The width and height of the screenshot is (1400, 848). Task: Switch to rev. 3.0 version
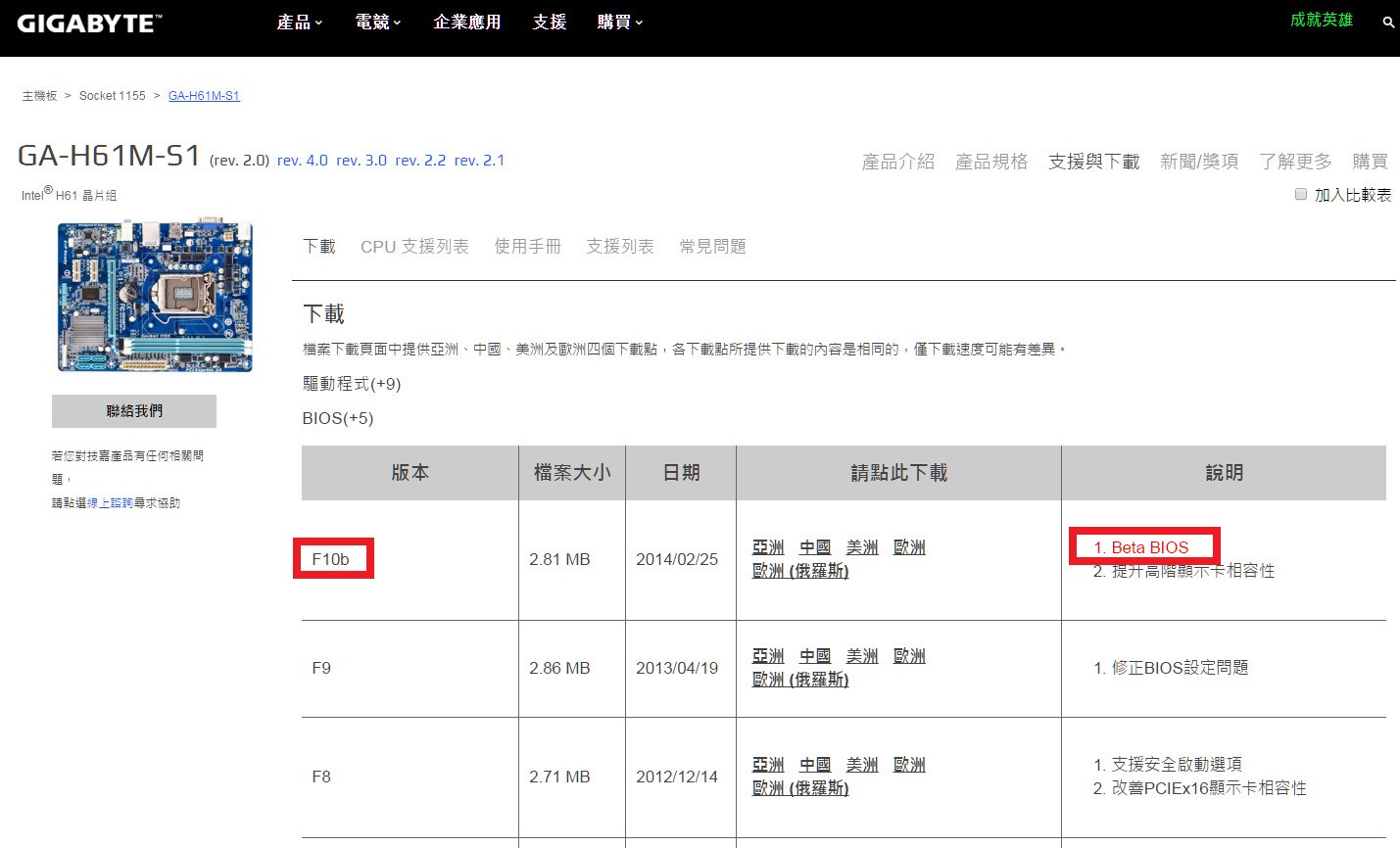click(362, 161)
